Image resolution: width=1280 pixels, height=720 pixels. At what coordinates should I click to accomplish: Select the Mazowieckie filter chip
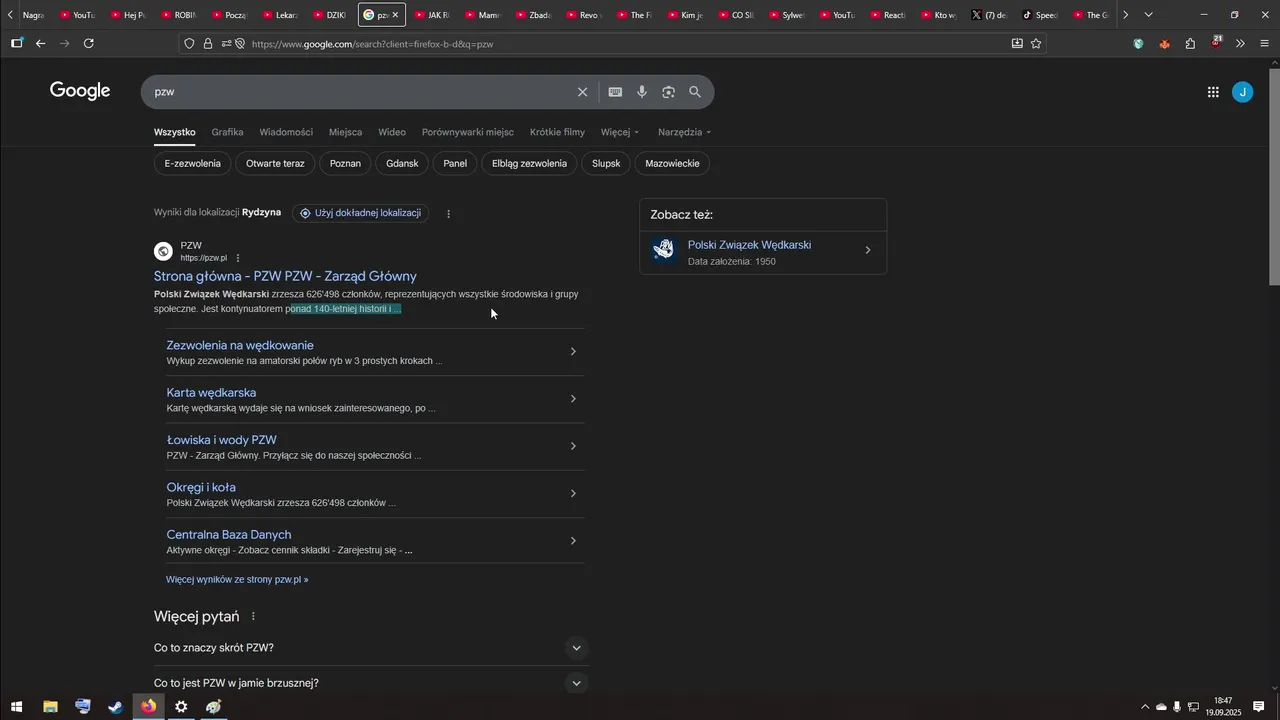(x=672, y=164)
